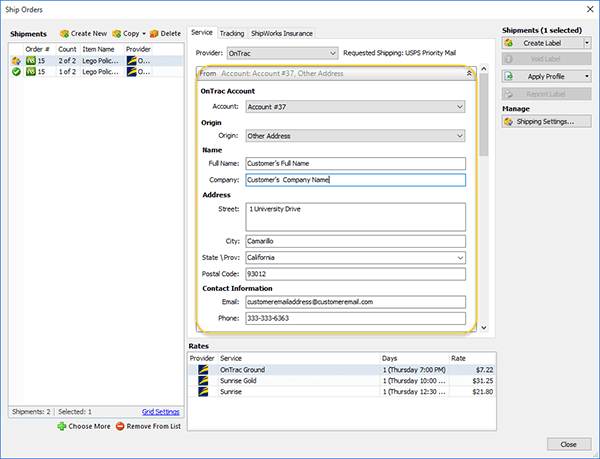The width and height of the screenshot is (600, 459).
Task: Close the Ship Orders window
Action: point(590,9)
